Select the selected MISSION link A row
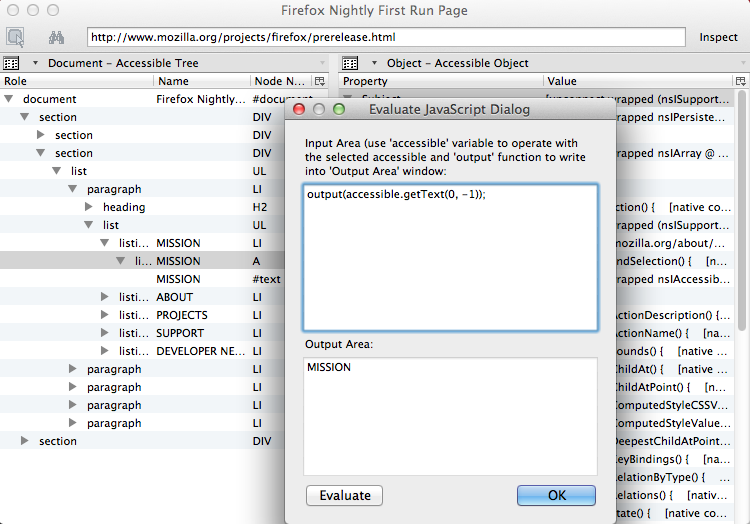Image resolution: width=750 pixels, height=524 pixels. click(142, 261)
